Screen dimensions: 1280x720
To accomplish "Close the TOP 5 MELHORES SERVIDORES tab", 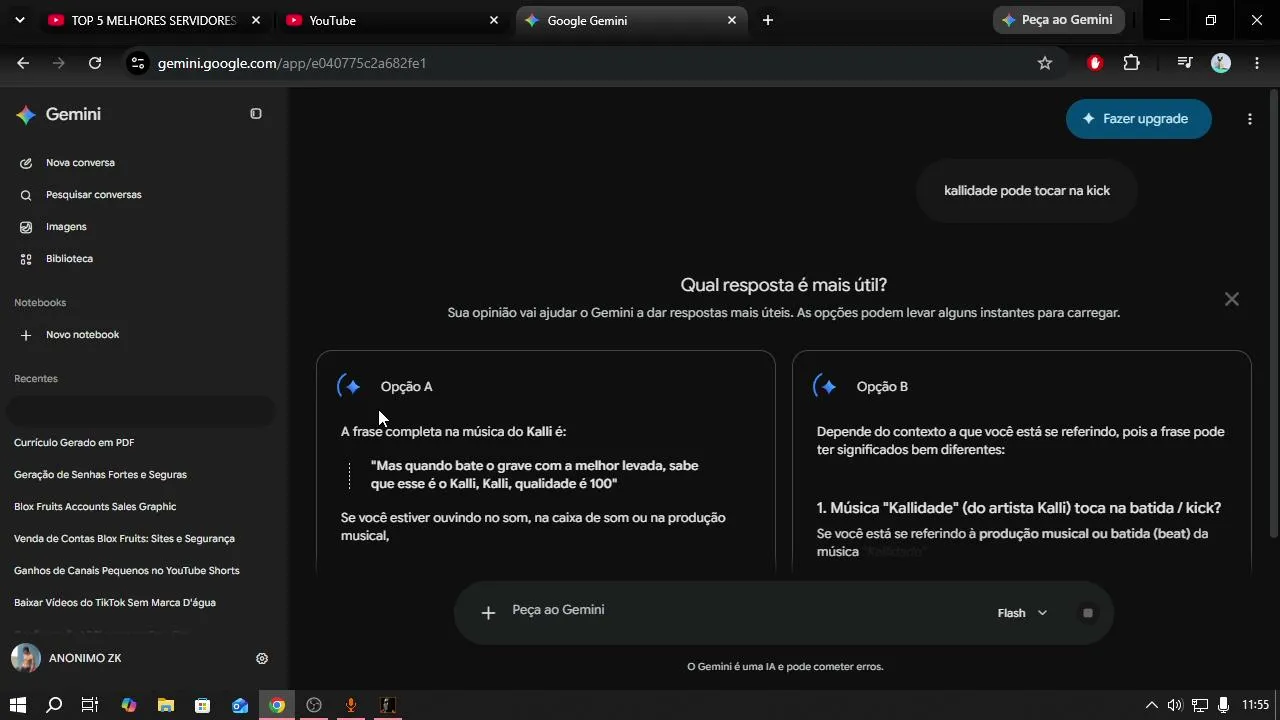I will click(x=256, y=20).
